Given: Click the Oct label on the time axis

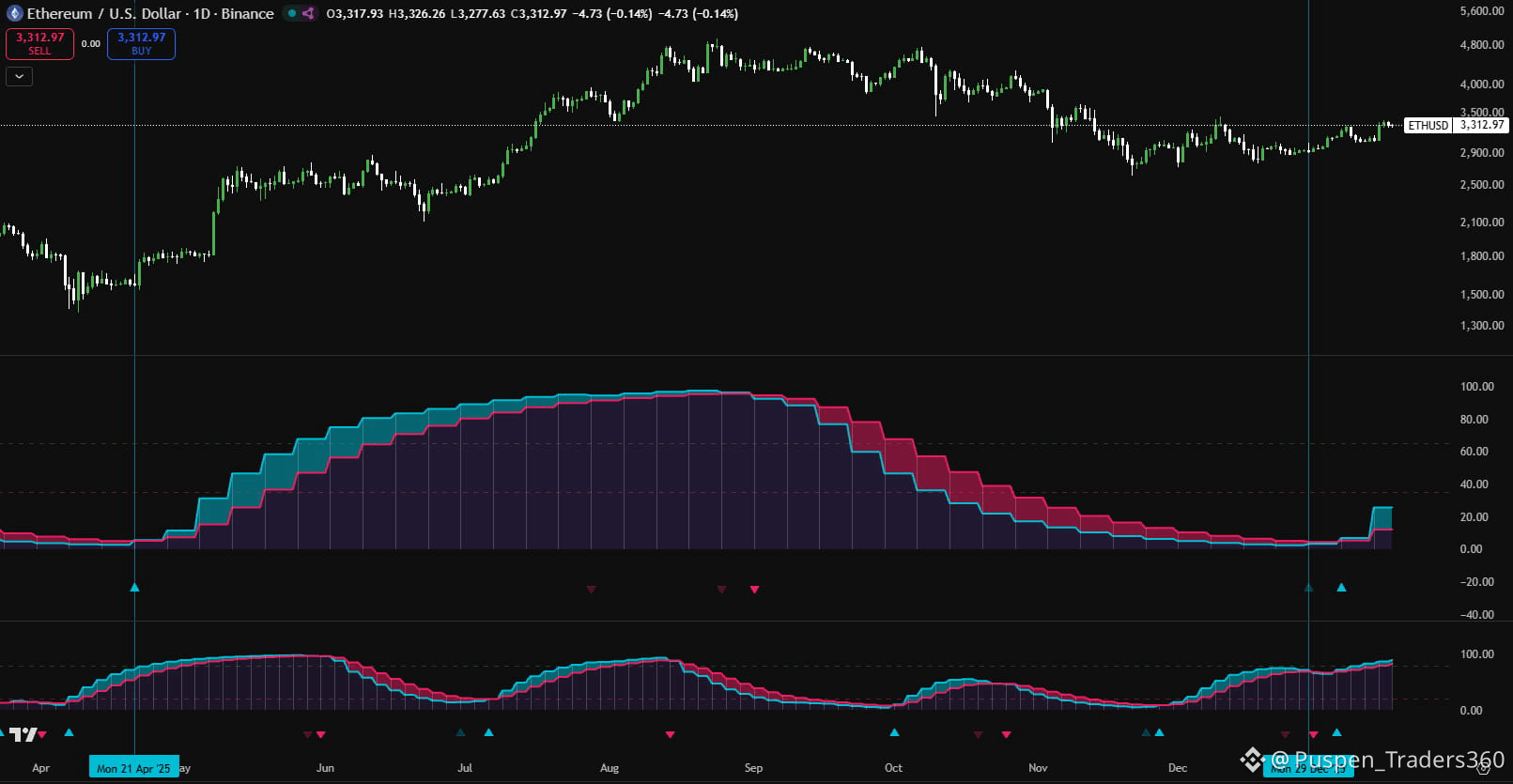Looking at the screenshot, I should point(893,768).
